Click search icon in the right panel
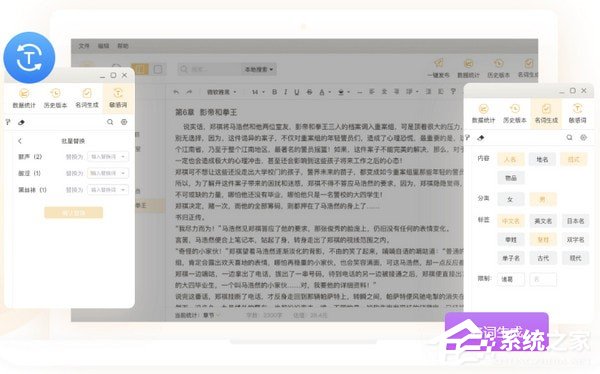Screen dimensions: 600x374 point(569,137)
